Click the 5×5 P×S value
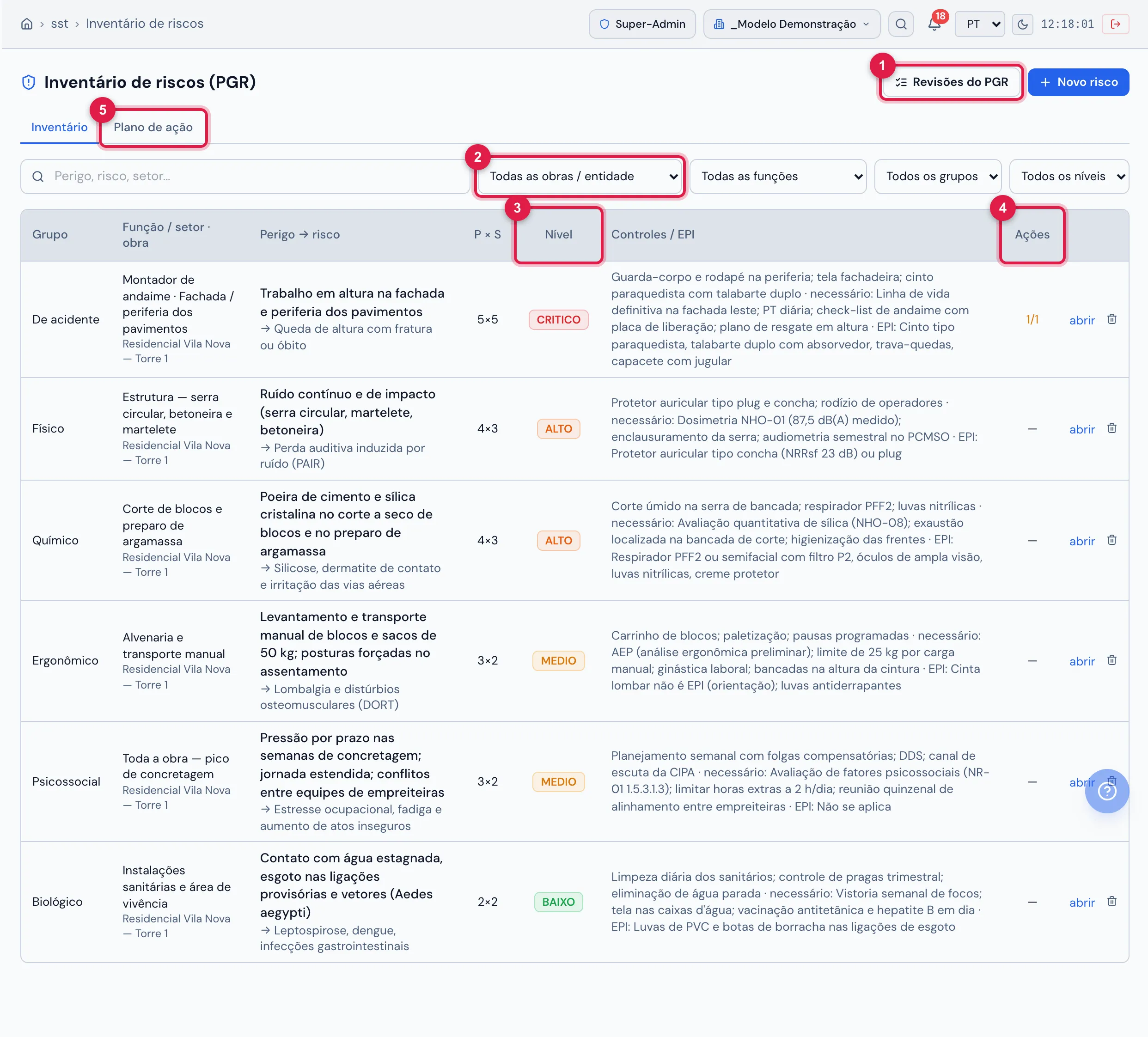 pyautogui.click(x=488, y=319)
